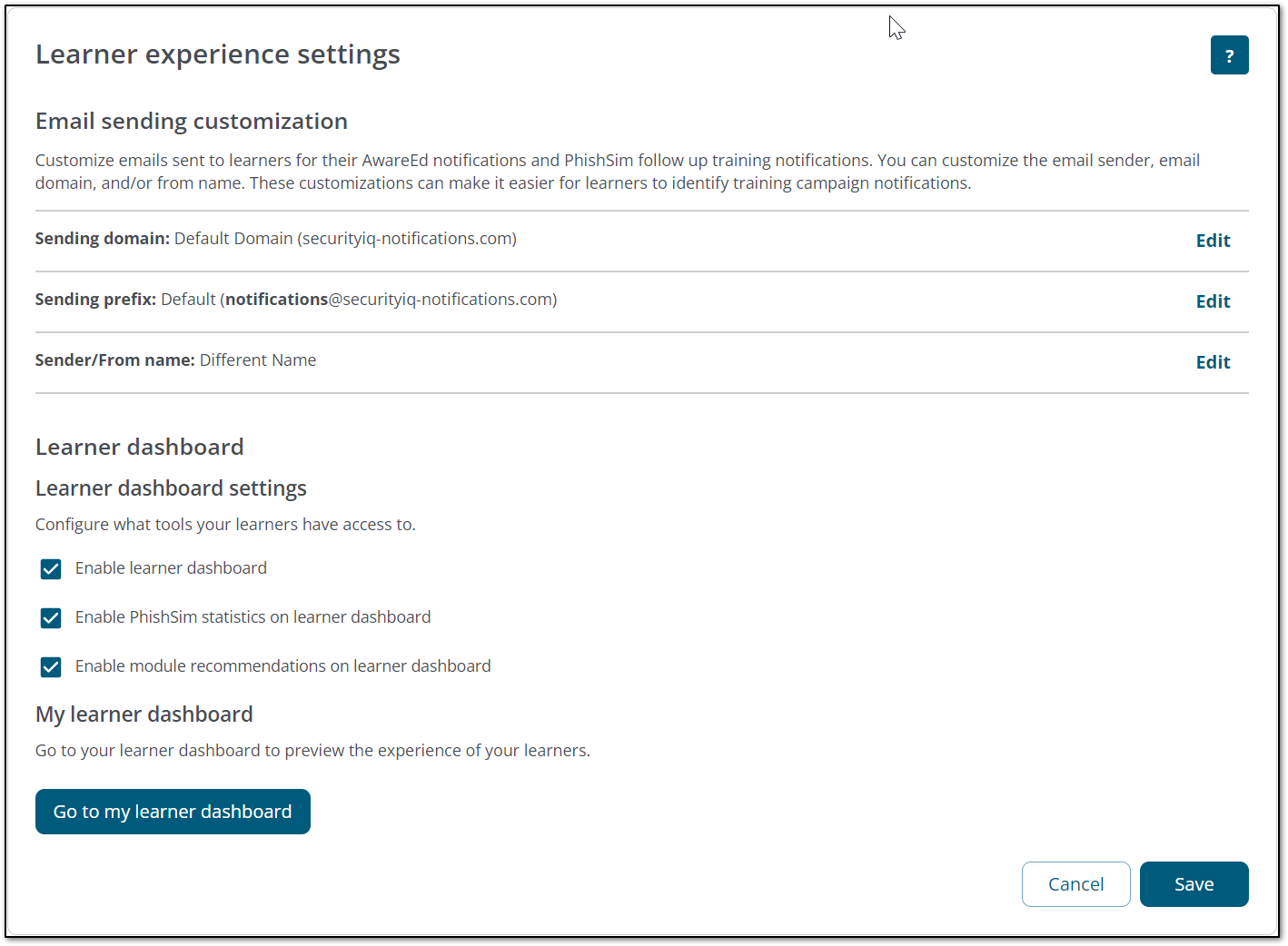Uncheck Enable learner dashboard checkbox

(51, 569)
